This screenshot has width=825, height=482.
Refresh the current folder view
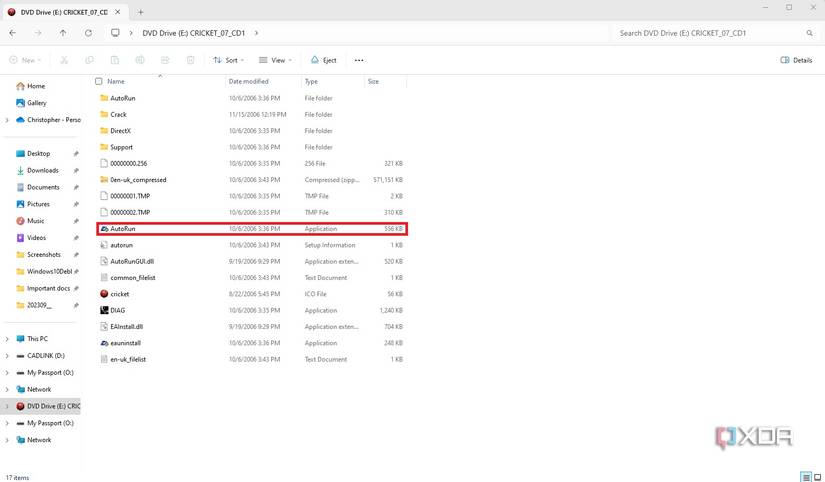pyautogui.click(x=88, y=33)
